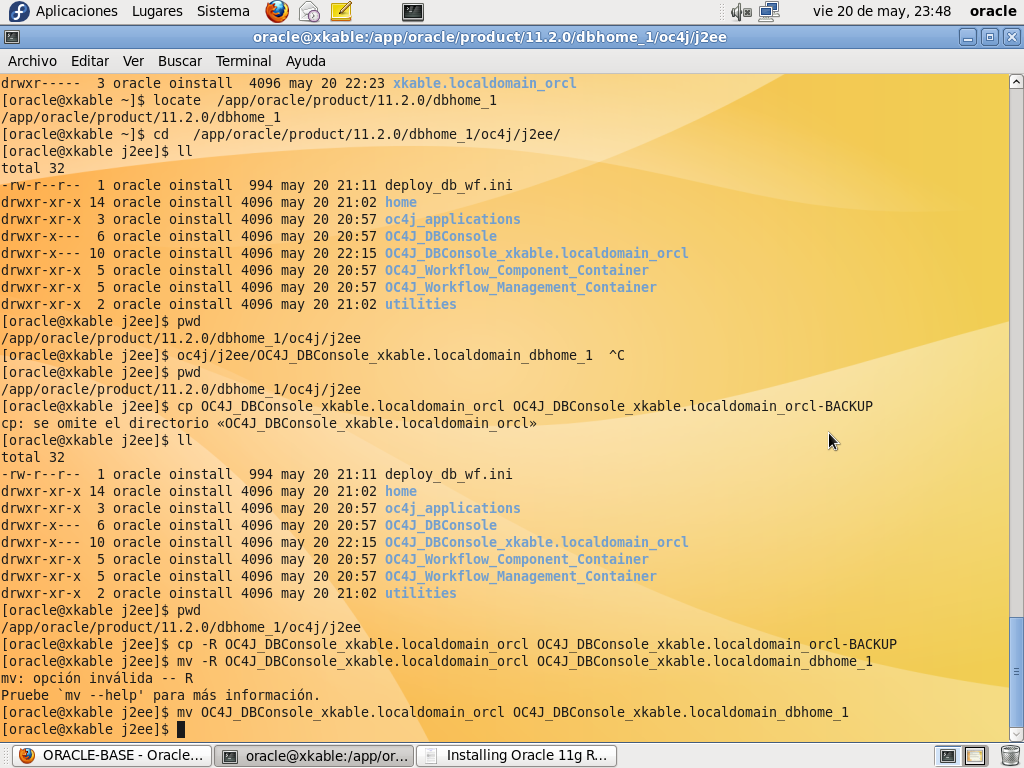1024x768 pixels.
Task: Switch to oracle@xkable terminal taskbar button
Action: tap(314, 756)
